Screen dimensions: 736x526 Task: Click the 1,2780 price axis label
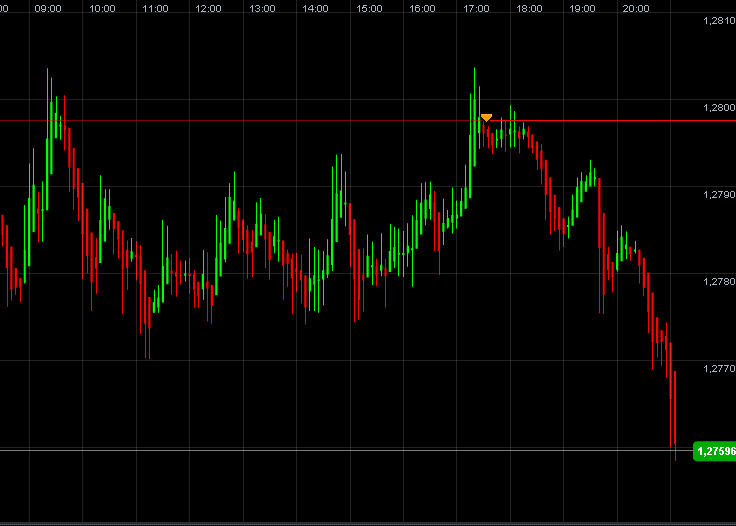719,282
